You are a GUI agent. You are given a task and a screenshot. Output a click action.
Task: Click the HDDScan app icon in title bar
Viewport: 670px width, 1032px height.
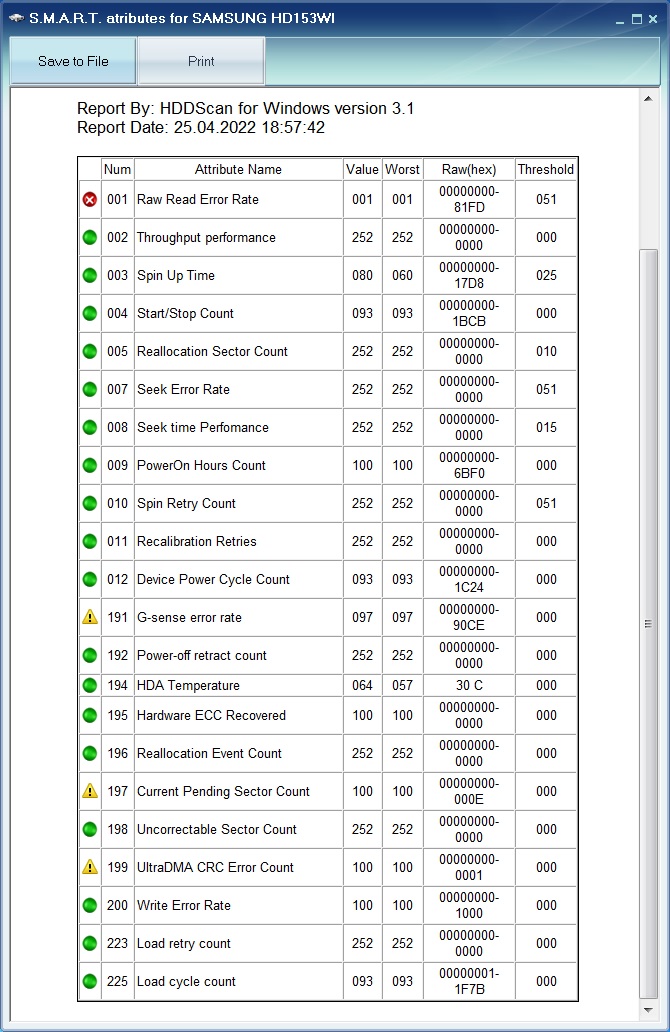(16, 18)
